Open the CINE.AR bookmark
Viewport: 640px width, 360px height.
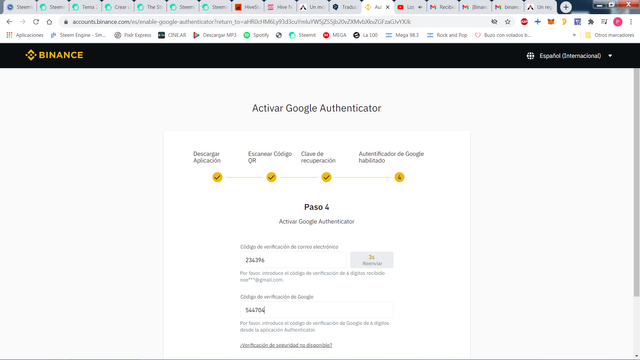click(x=172, y=35)
